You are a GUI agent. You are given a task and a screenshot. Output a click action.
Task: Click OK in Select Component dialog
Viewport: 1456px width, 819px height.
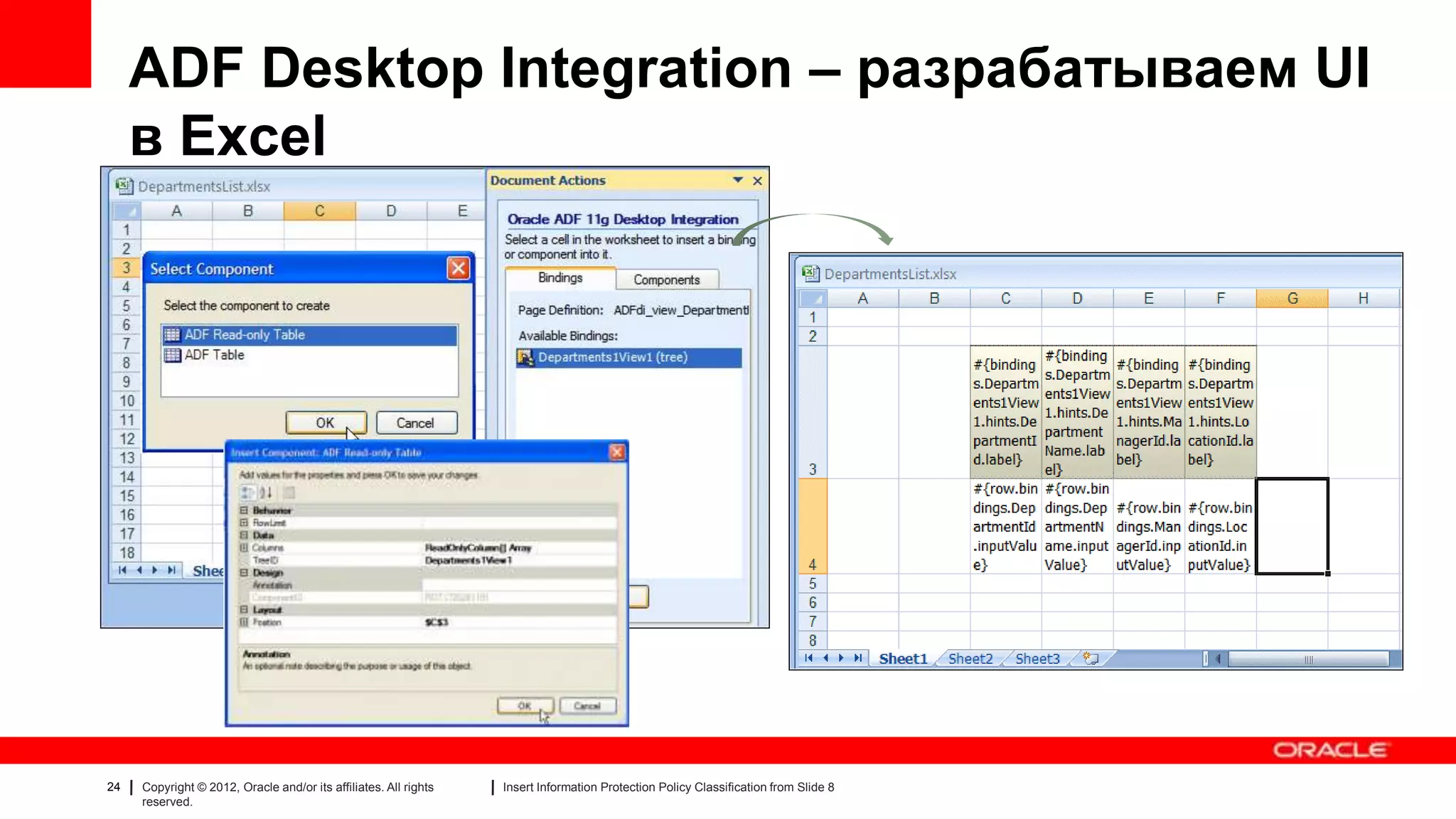[326, 422]
